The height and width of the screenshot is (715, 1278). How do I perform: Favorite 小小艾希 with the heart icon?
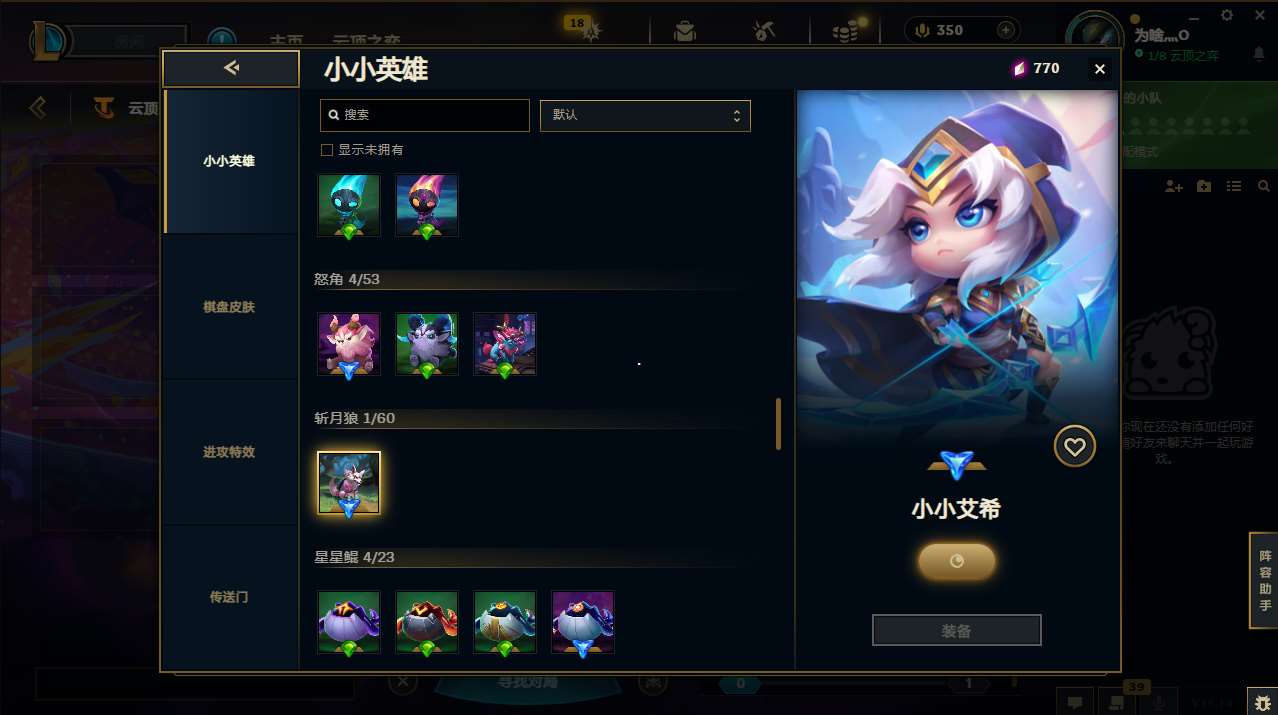coord(1075,447)
